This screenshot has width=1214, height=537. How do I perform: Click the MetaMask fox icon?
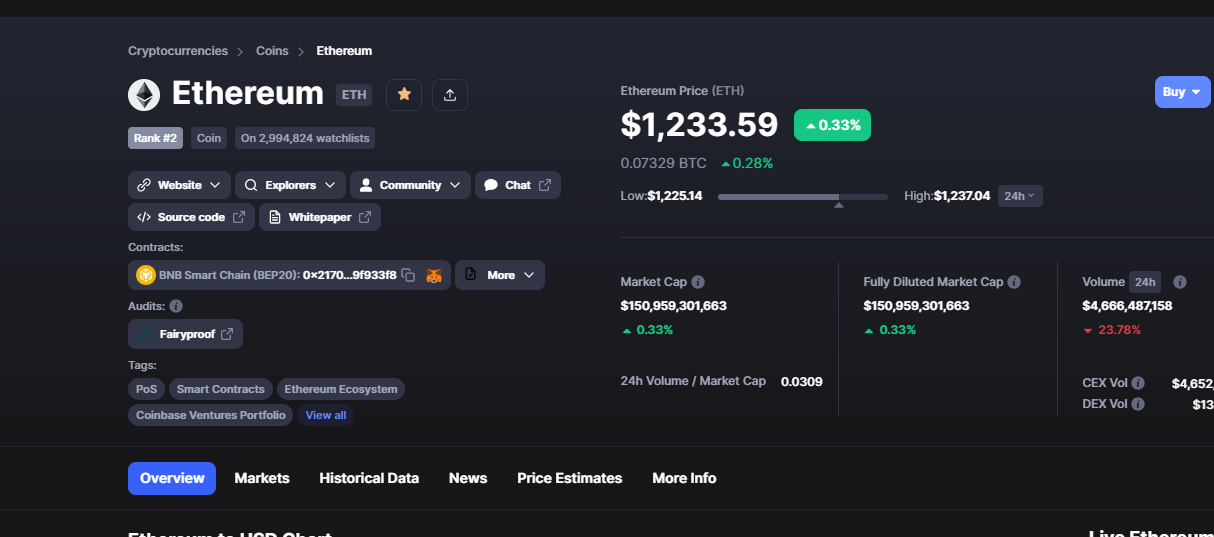(434, 275)
